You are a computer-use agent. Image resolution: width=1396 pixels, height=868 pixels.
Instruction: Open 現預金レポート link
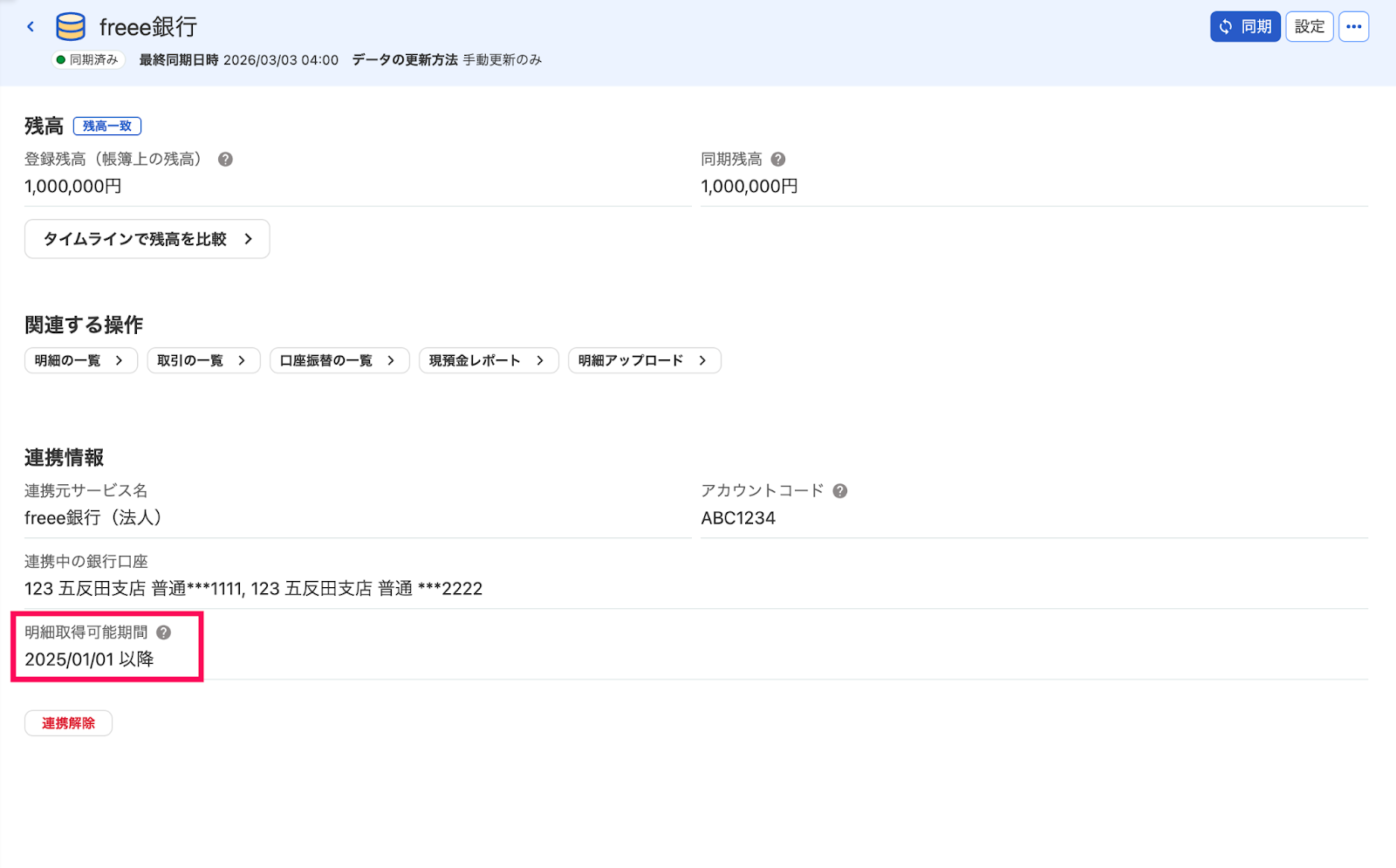pyautogui.click(x=489, y=361)
